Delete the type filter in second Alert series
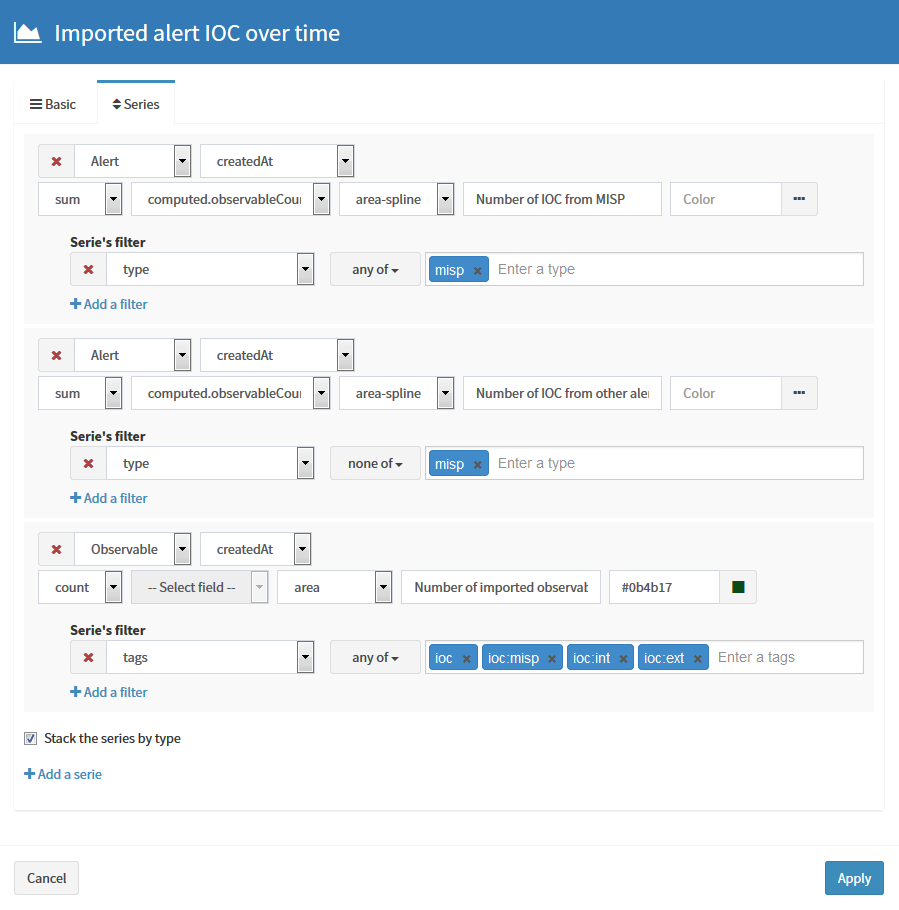 (88, 463)
